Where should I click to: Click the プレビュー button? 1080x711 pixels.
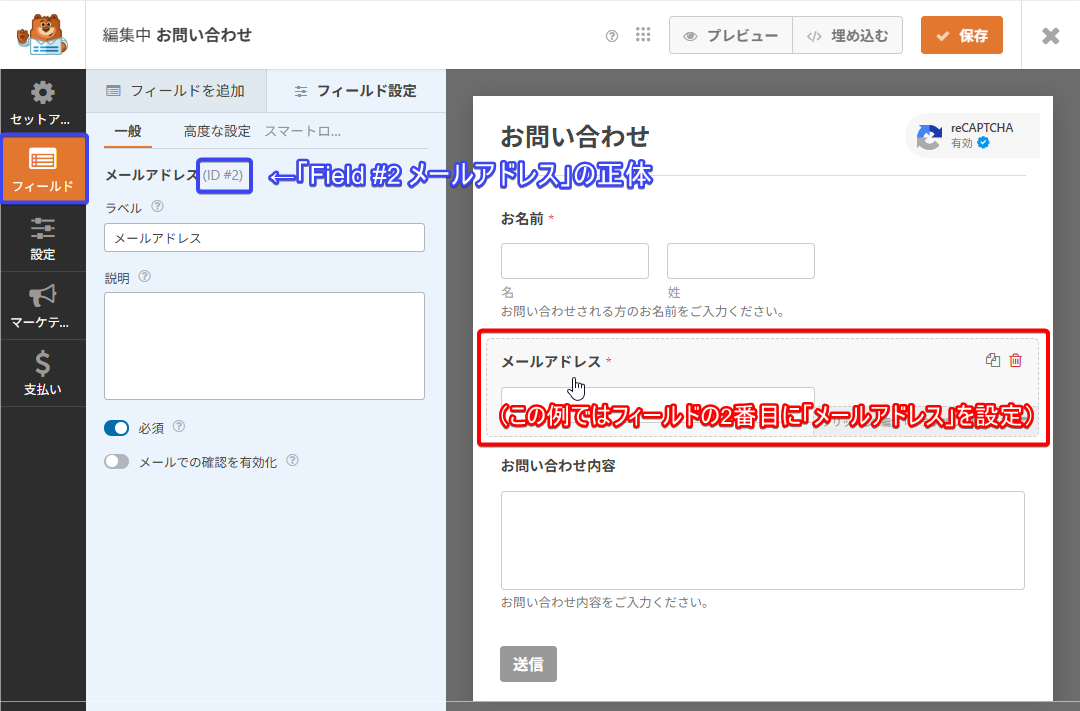pos(731,36)
